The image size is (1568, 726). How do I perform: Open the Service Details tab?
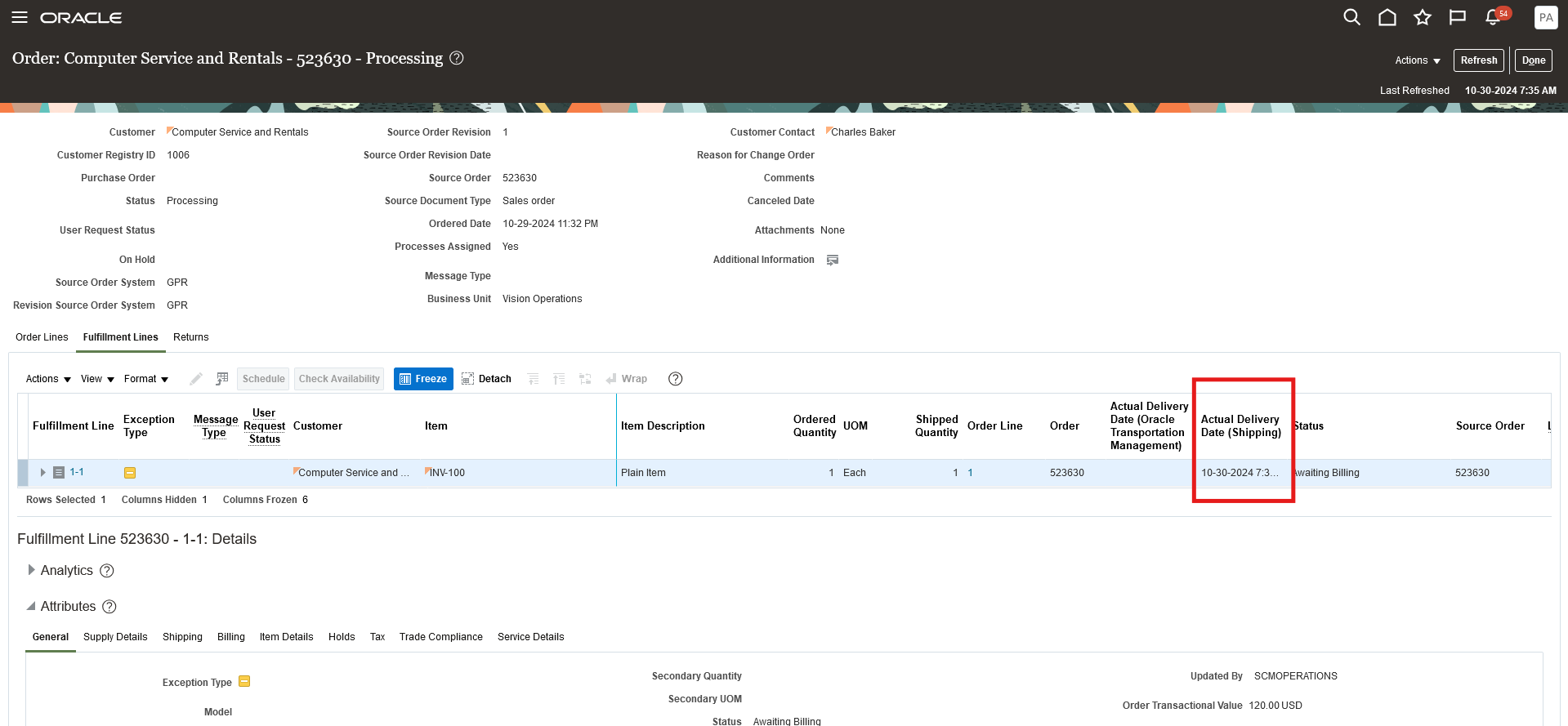click(531, 637)
